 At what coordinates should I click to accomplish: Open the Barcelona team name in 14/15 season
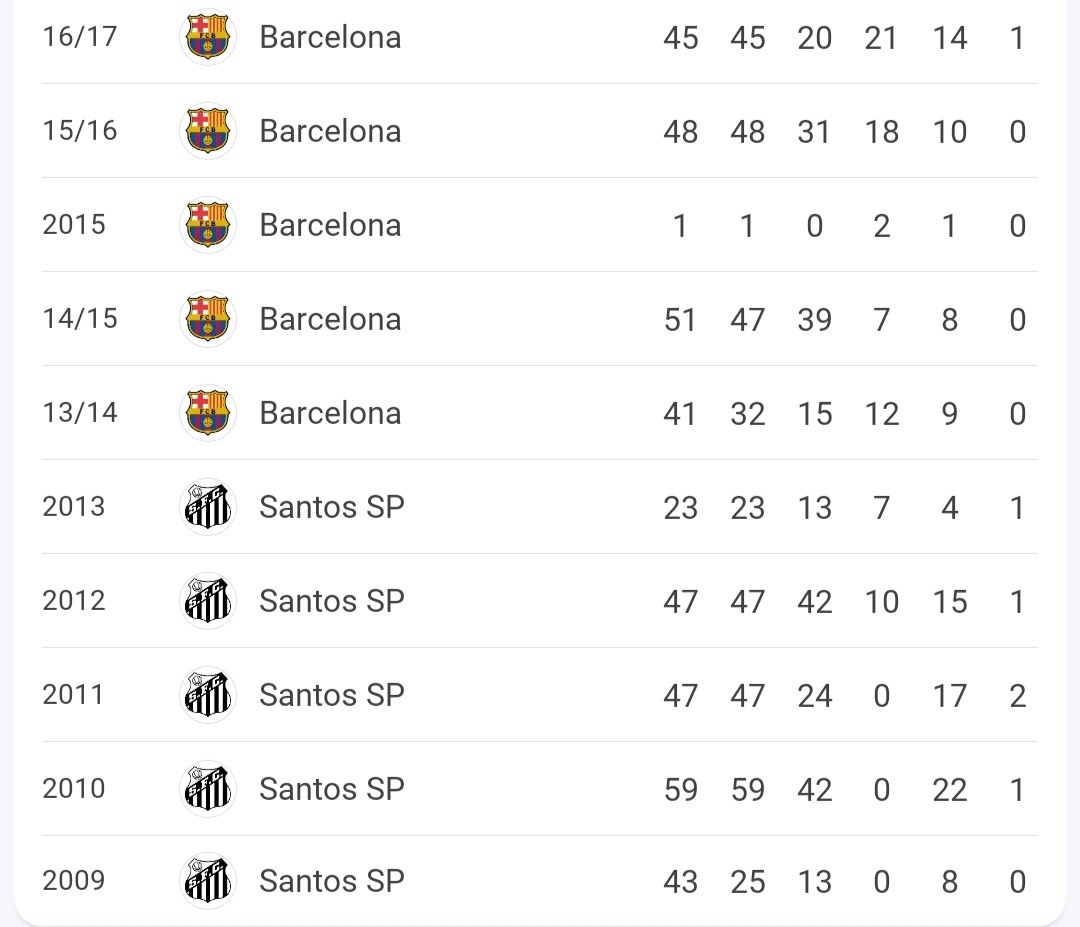click(330, 319)
